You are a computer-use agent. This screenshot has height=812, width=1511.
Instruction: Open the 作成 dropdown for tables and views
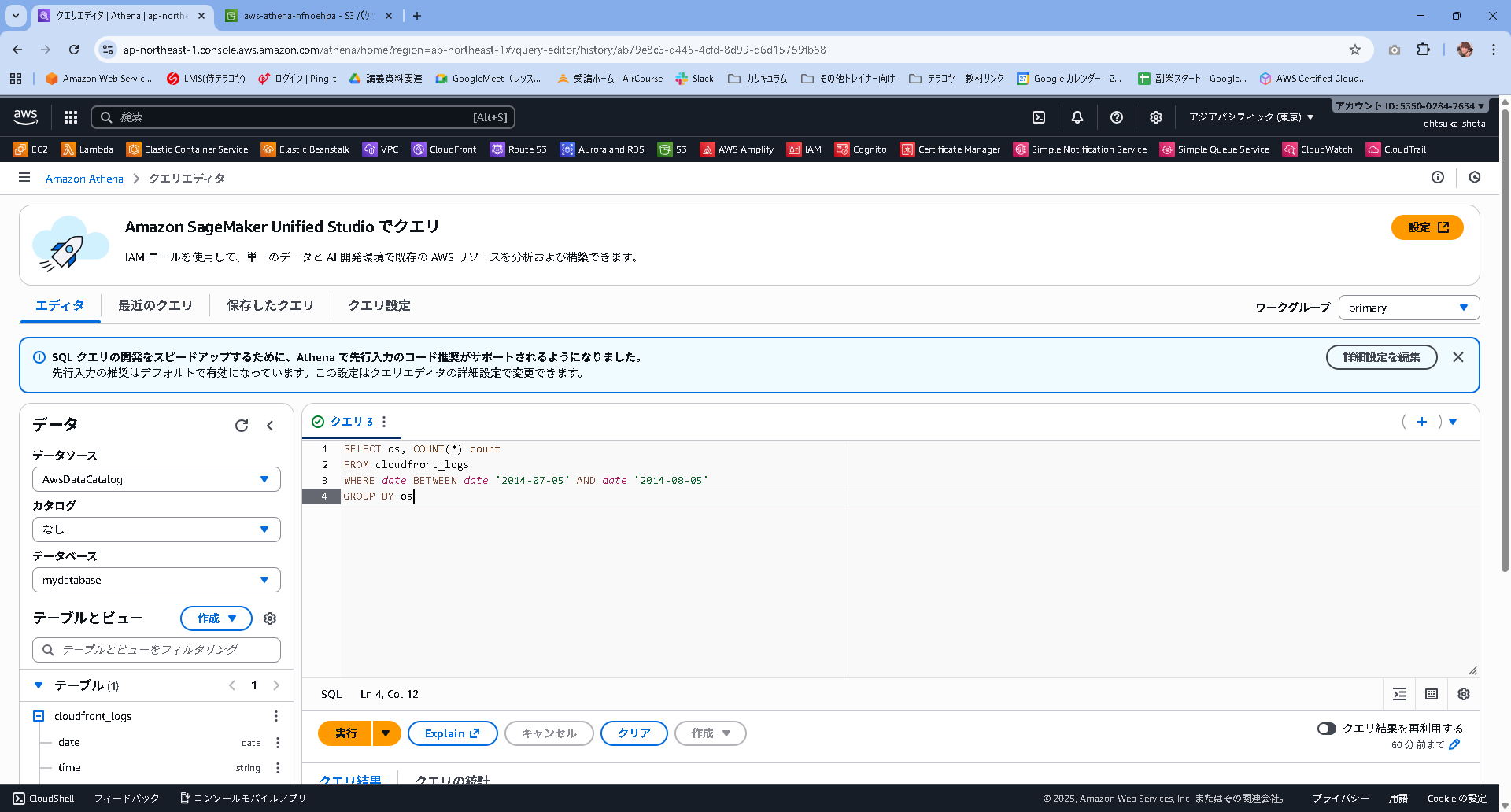click(216, 618)
